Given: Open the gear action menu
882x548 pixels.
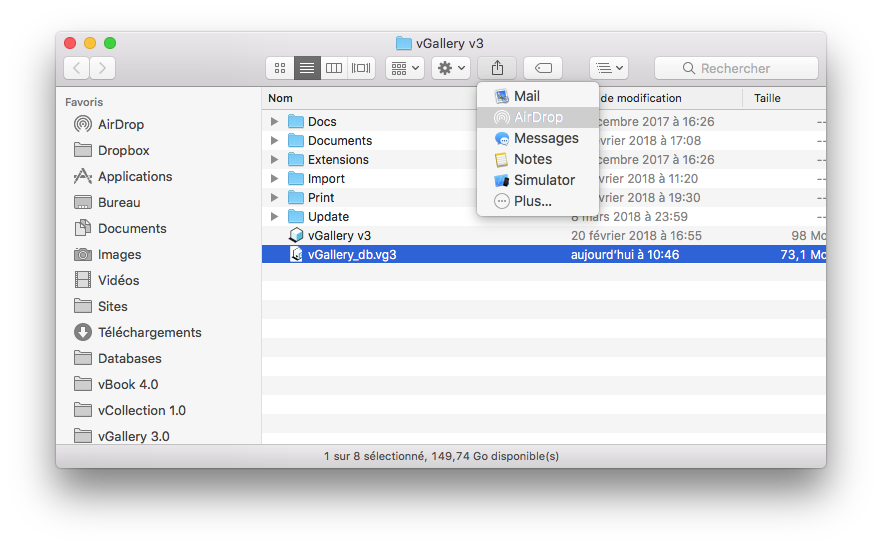Looking at the screenshot, I should click(x=451, y=68).
